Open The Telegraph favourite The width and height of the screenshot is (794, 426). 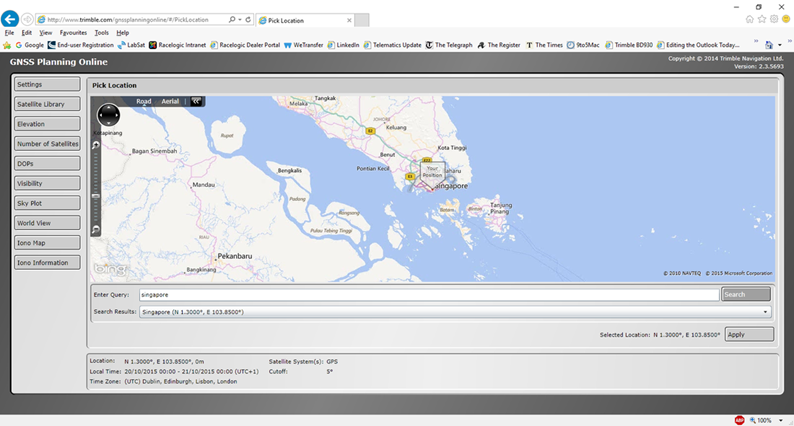pos(449,45)
